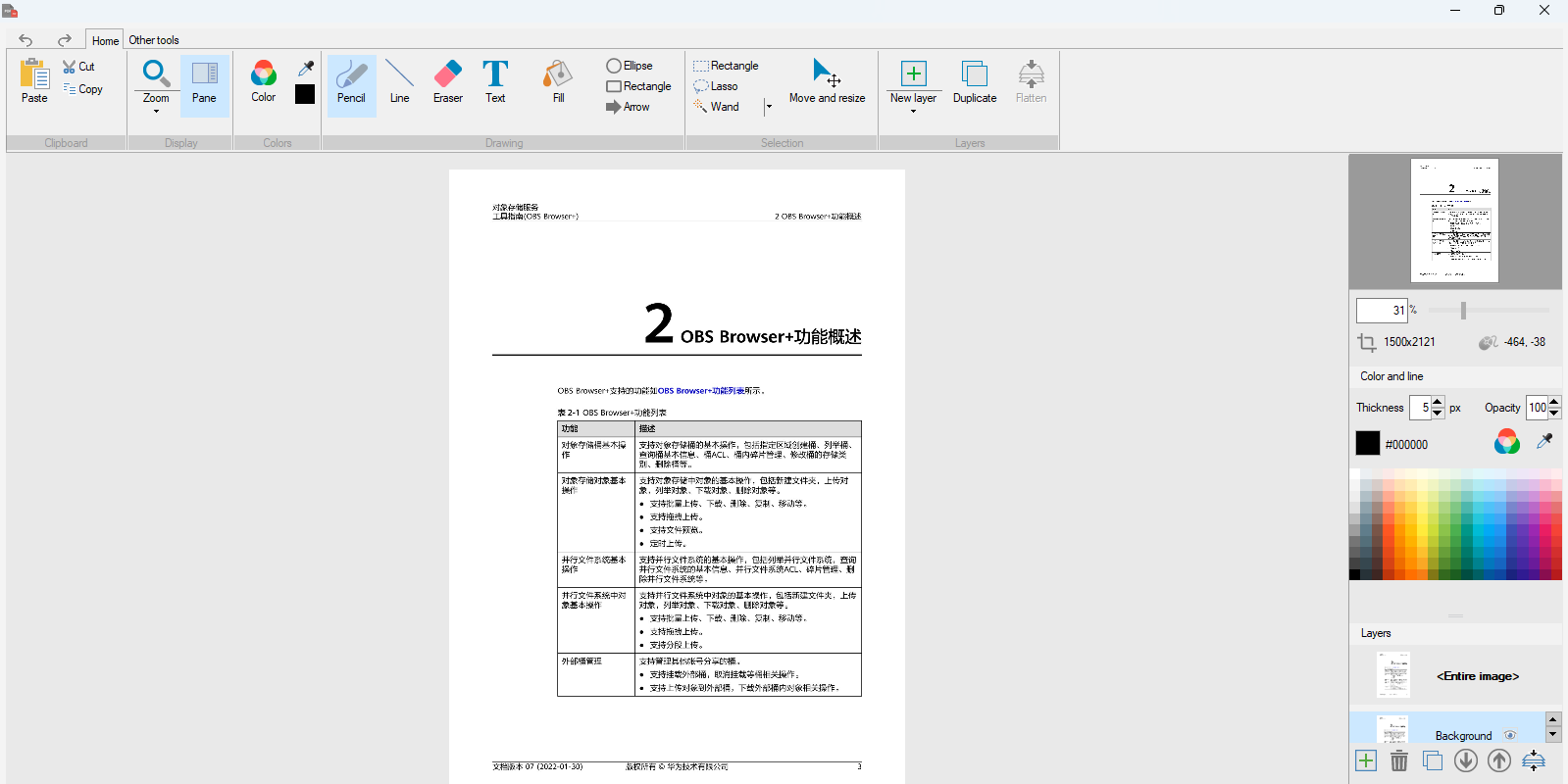Delete the layer with the trash icon
The width and height of the screenshot is (1568, 784).
(x=1399, y=760)
